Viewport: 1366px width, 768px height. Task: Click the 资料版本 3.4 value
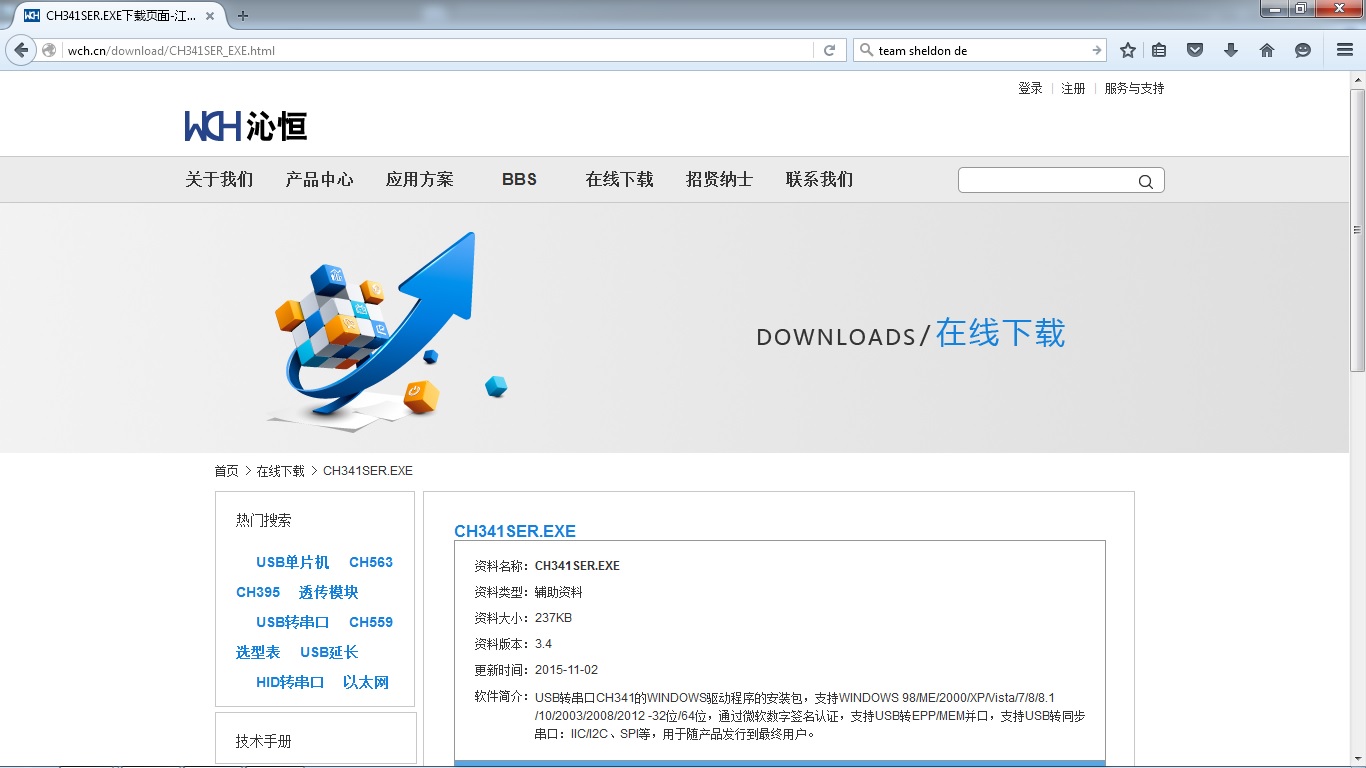click(543, 644)
